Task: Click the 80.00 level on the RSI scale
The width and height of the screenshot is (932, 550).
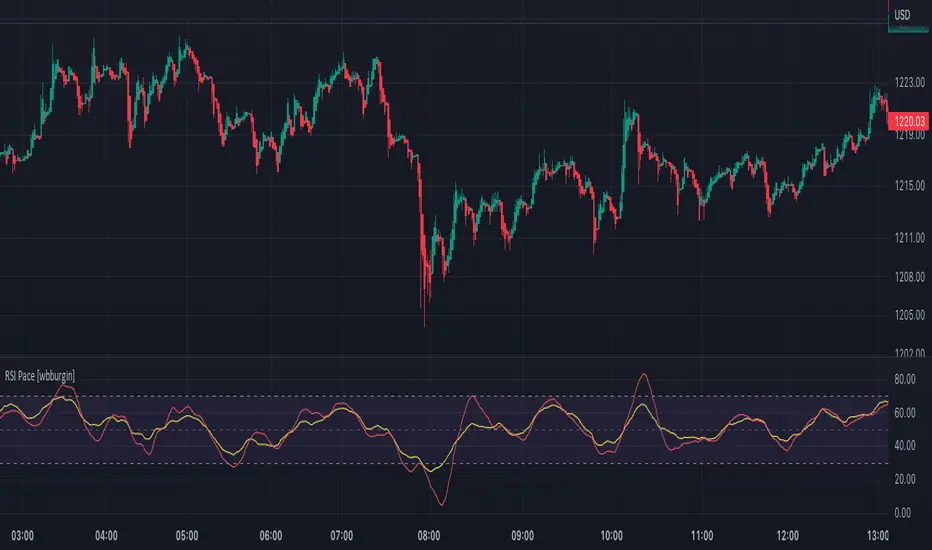Action: pos(907,380)
